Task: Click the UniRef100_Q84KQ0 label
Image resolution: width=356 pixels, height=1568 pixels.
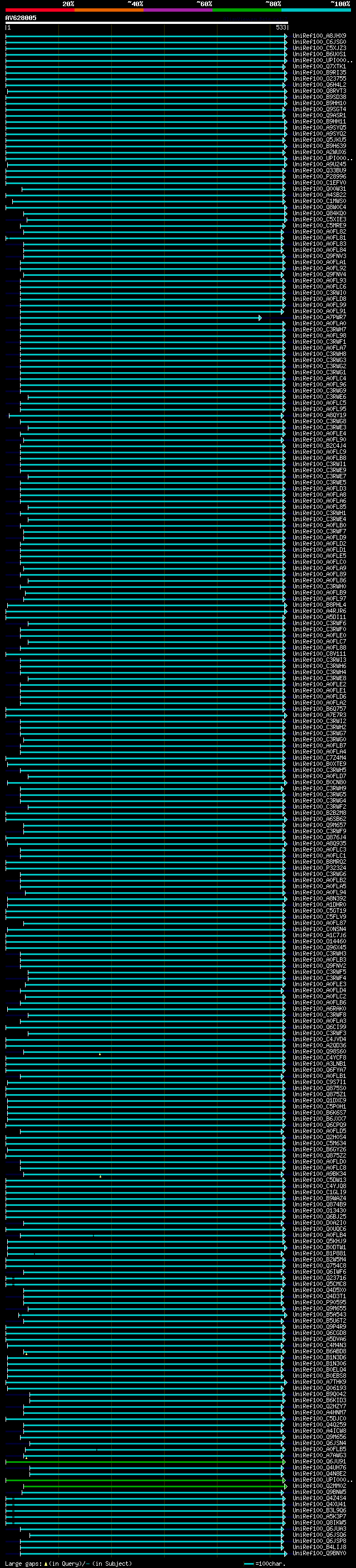Action: click(319, 214)
